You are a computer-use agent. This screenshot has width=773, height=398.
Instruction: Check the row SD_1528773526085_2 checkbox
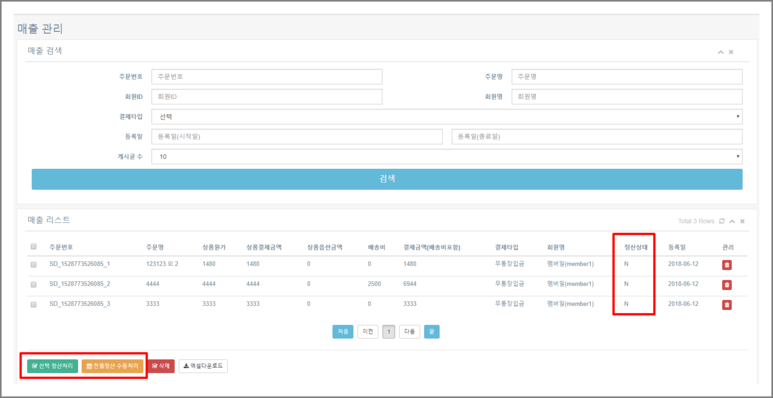coord(34,285)
